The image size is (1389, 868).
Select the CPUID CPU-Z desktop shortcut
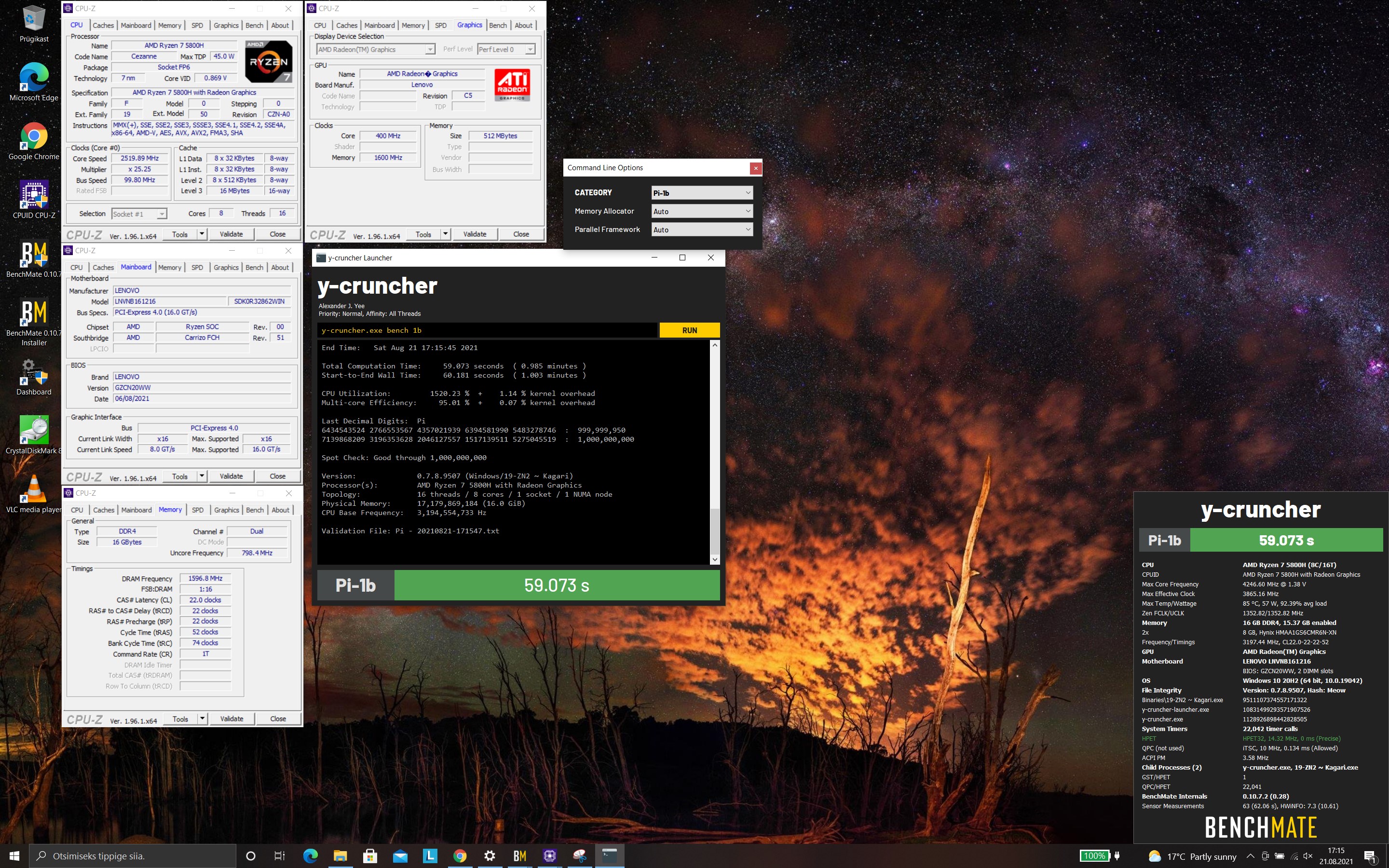point(34,200)
